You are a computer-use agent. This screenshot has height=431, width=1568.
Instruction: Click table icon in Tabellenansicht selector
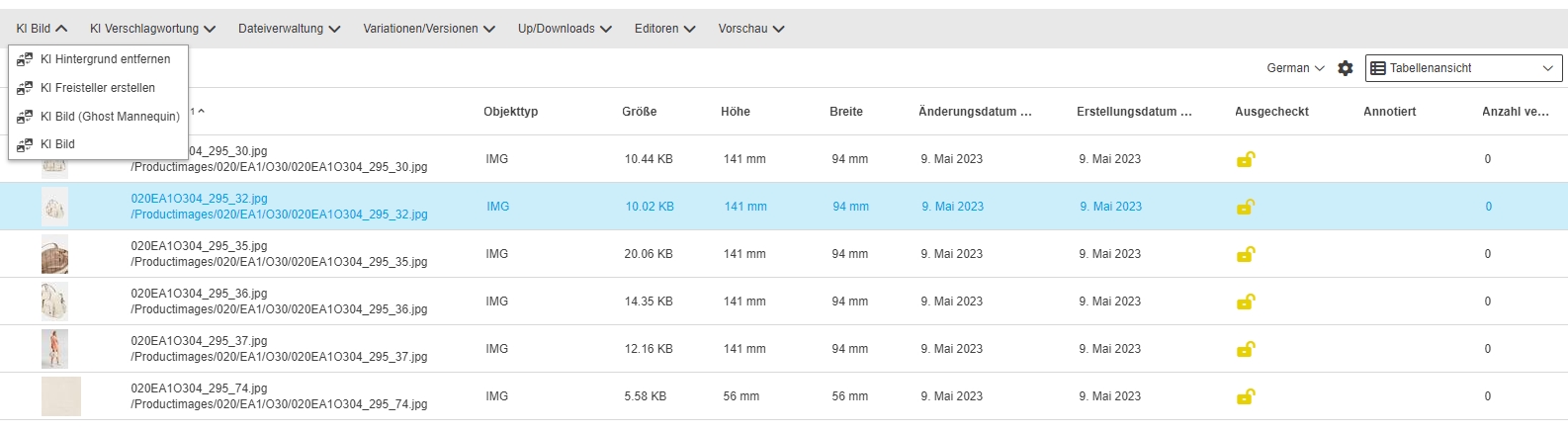(1378, 68)
